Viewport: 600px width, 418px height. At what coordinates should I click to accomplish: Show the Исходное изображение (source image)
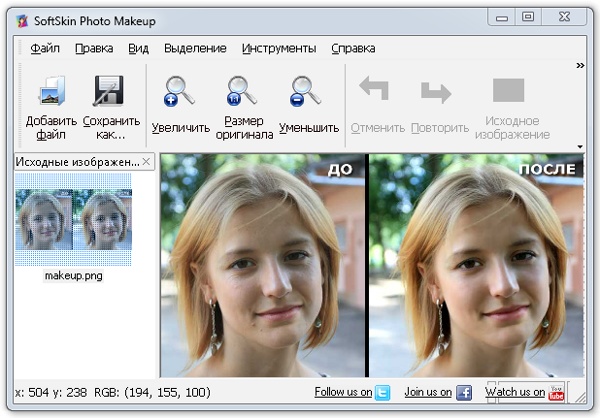point(509,92)
